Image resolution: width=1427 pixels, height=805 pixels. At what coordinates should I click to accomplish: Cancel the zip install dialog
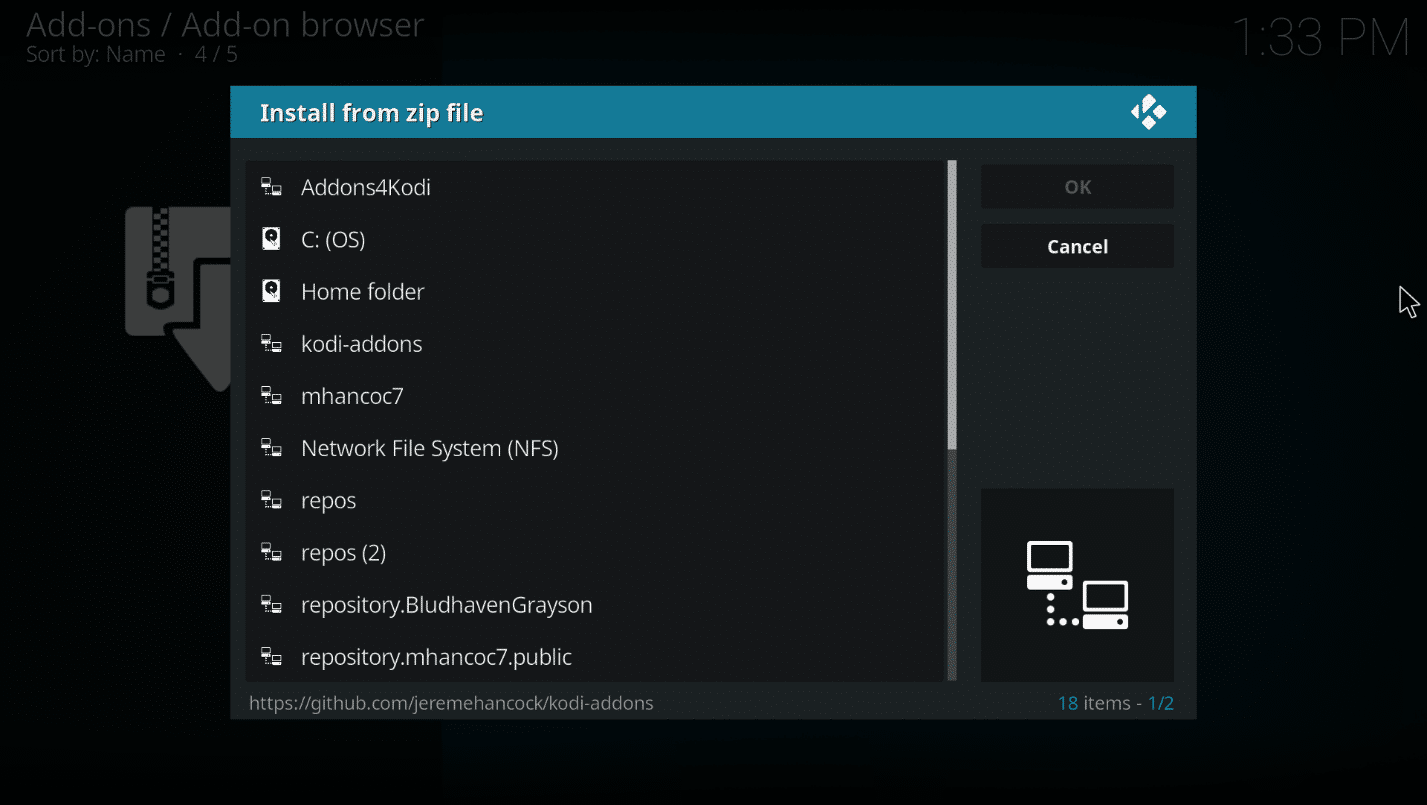[x=1077, y=246]
